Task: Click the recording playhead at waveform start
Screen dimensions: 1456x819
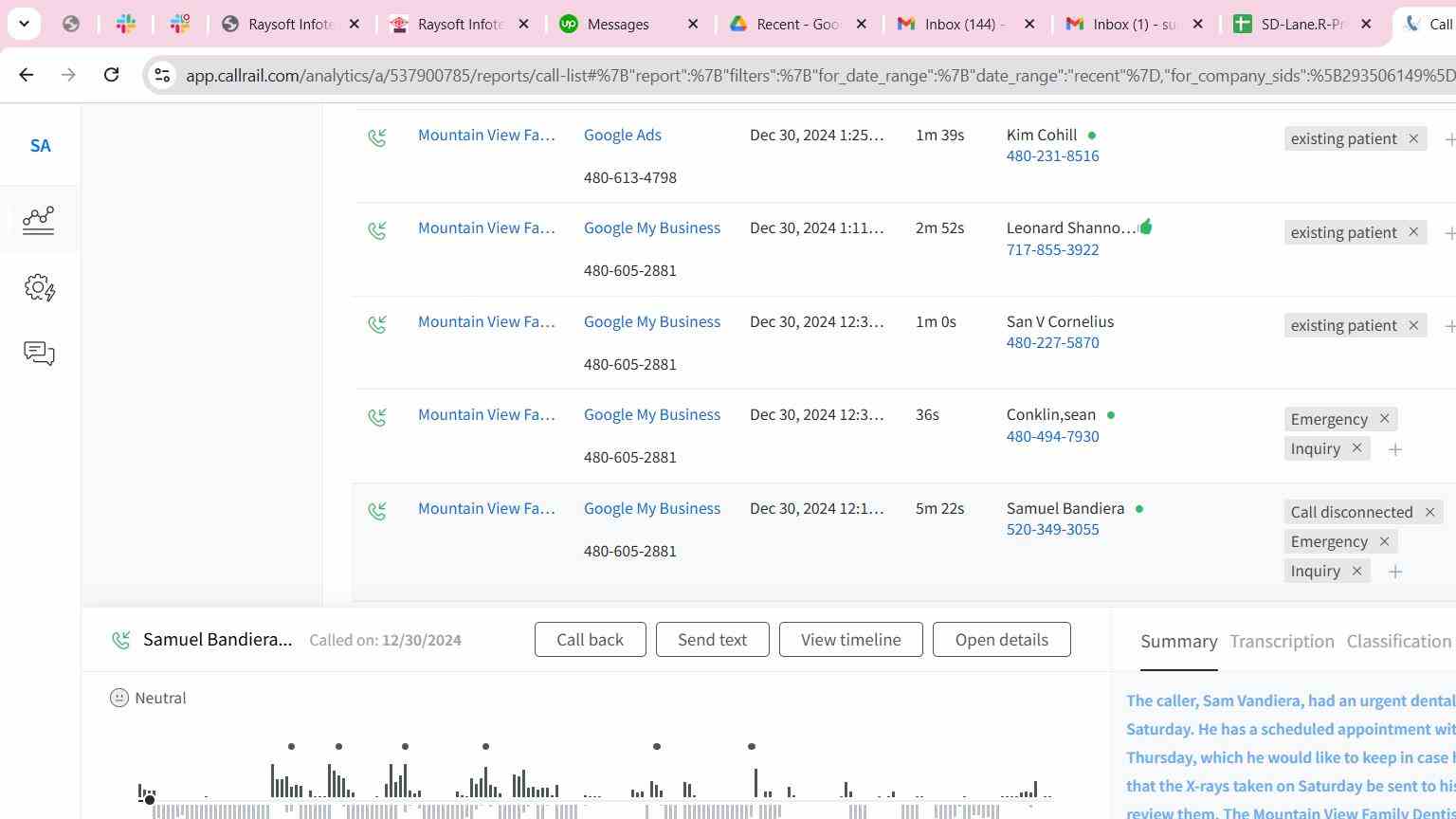Action: (149, 800)
